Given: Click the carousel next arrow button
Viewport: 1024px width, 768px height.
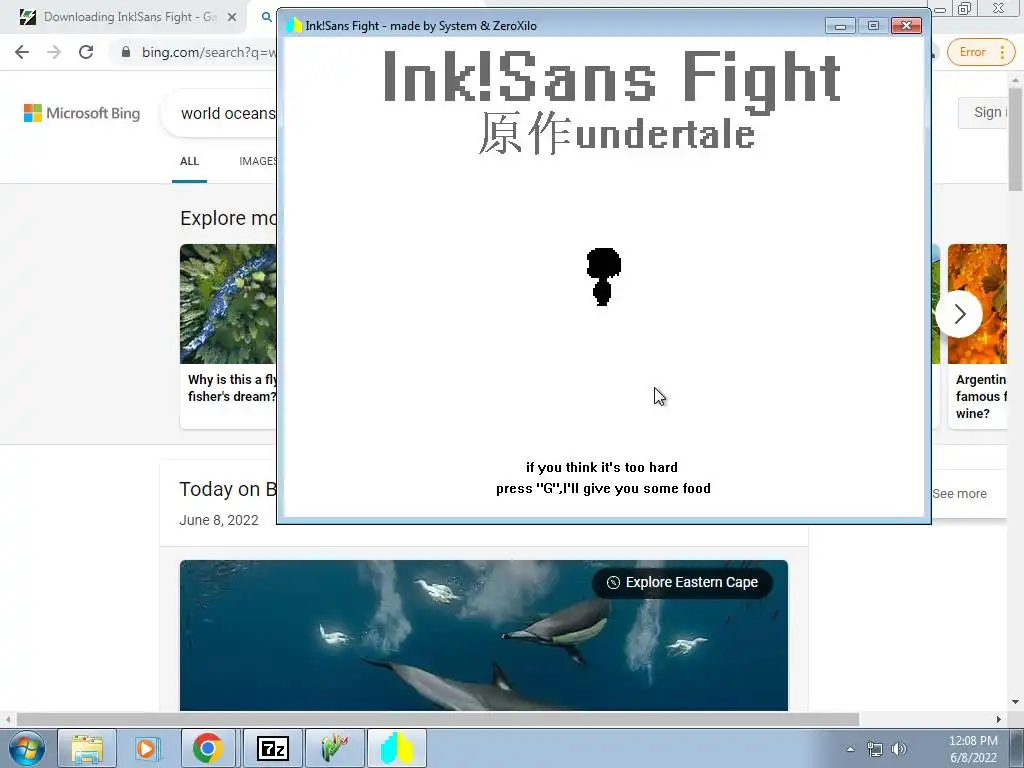Looking at the screenshot, I should coord(959,314).
